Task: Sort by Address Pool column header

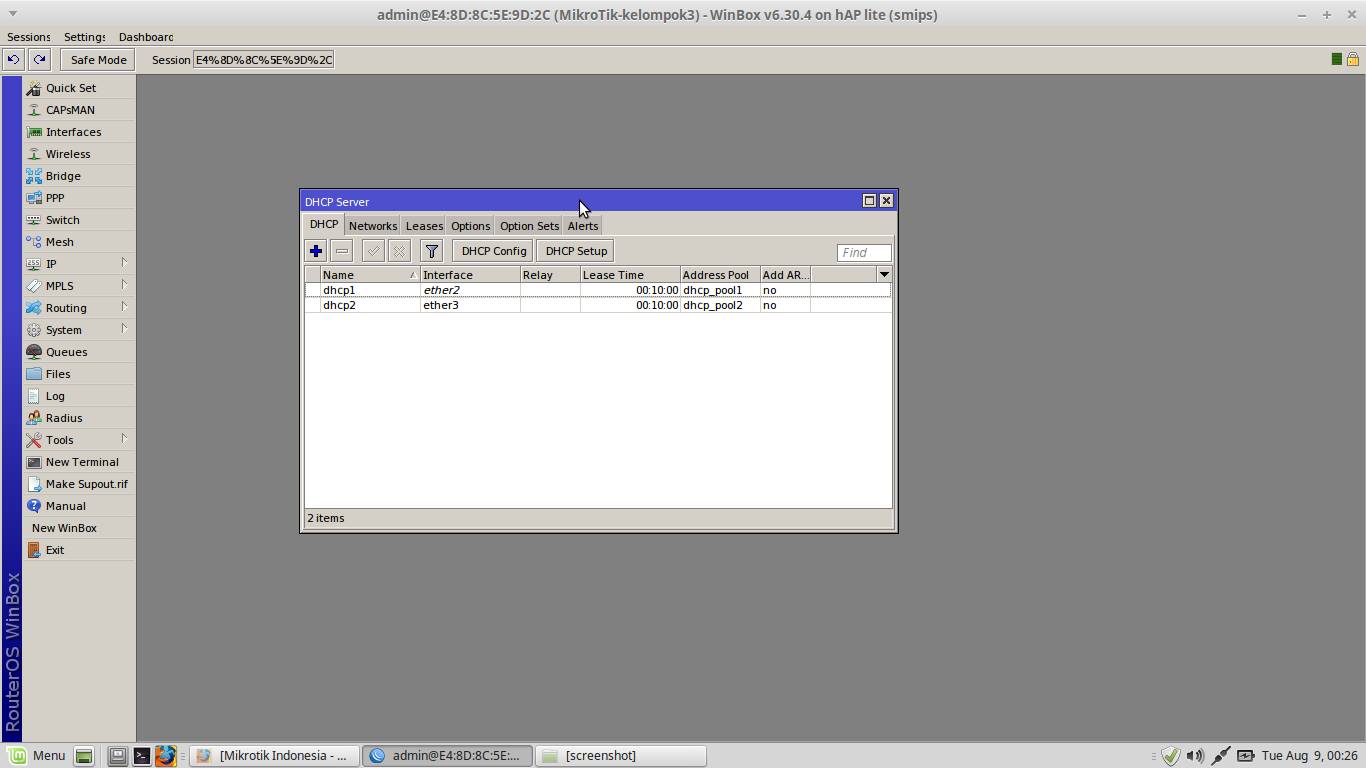Action: (720, 275)
